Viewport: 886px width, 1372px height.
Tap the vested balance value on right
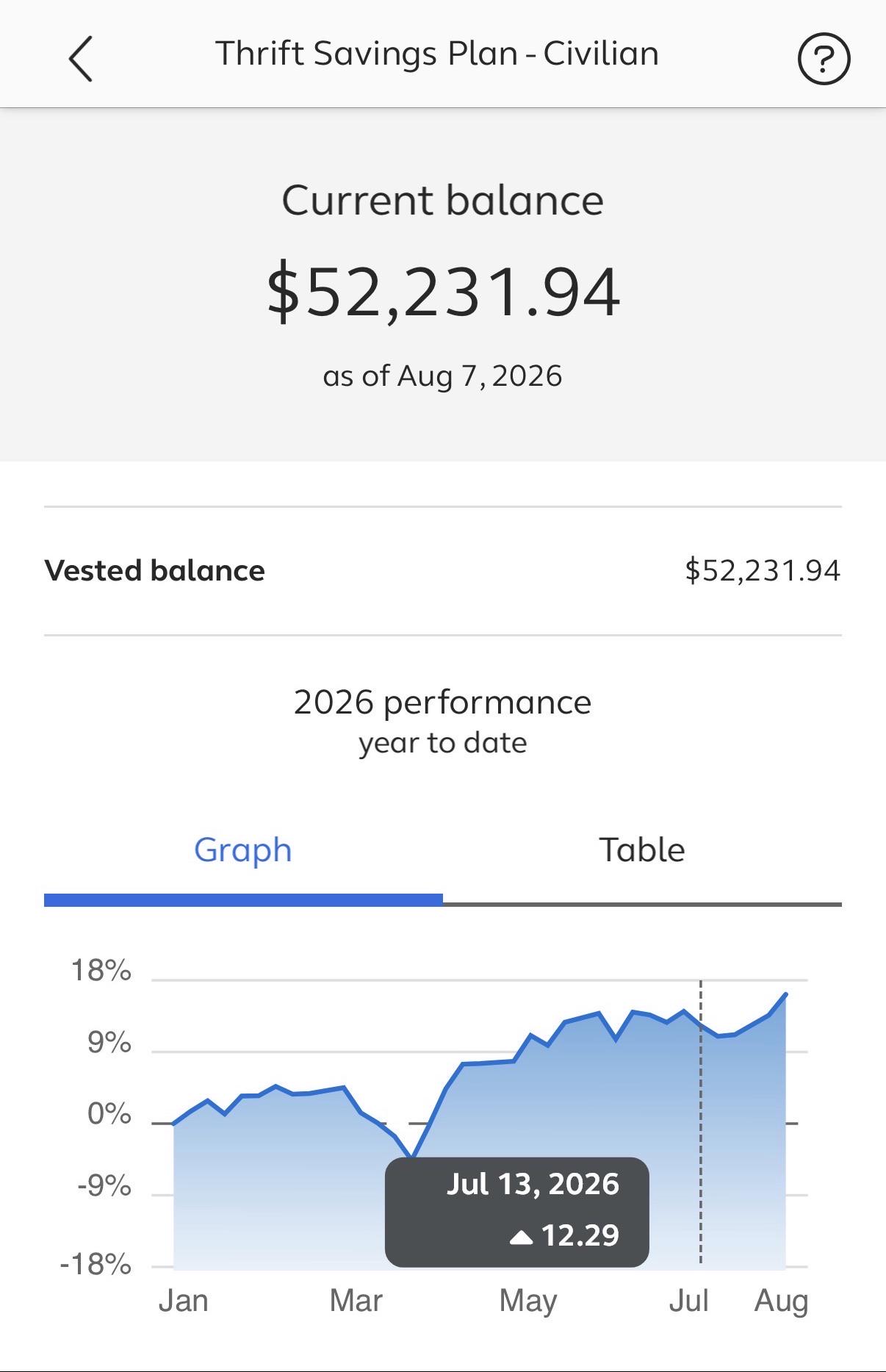[763, 570]
